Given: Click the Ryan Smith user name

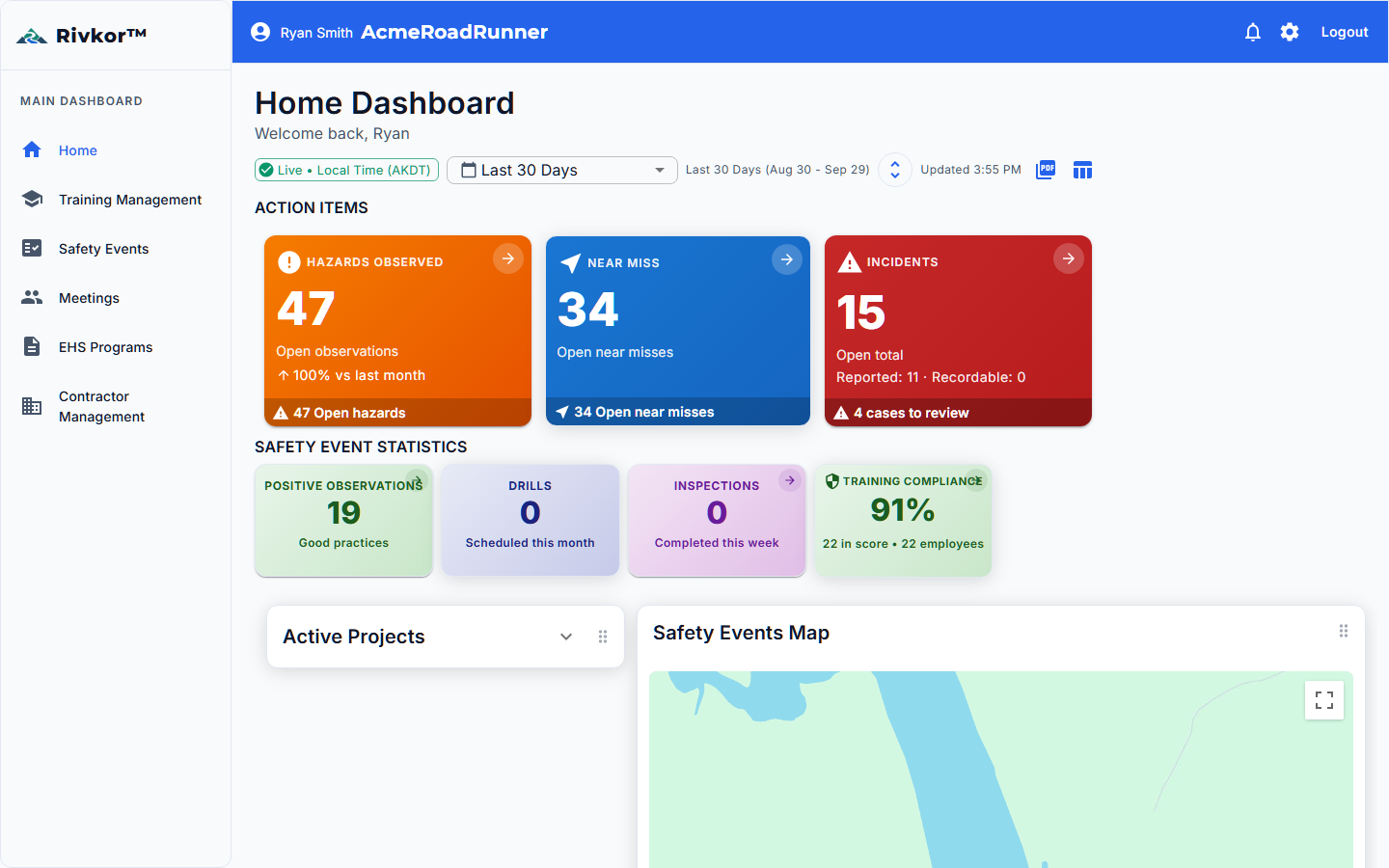Looking at the screenshot, I should [x=316, y=33].
